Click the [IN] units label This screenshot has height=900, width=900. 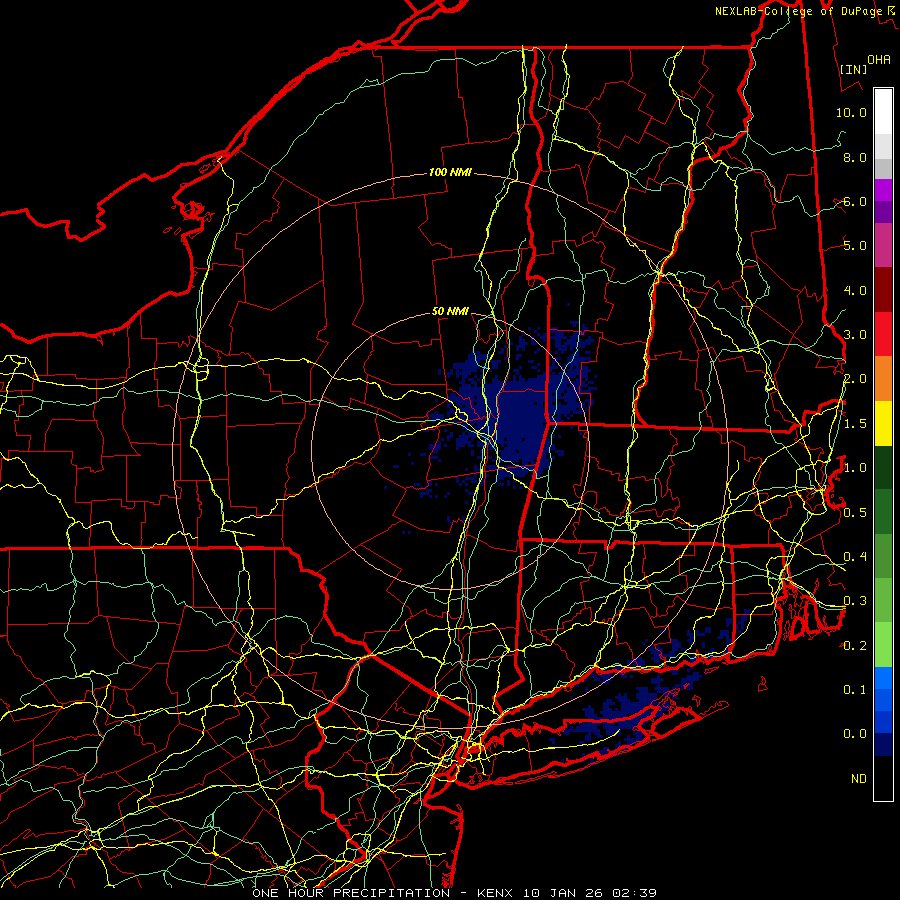[x=853, y=69]
